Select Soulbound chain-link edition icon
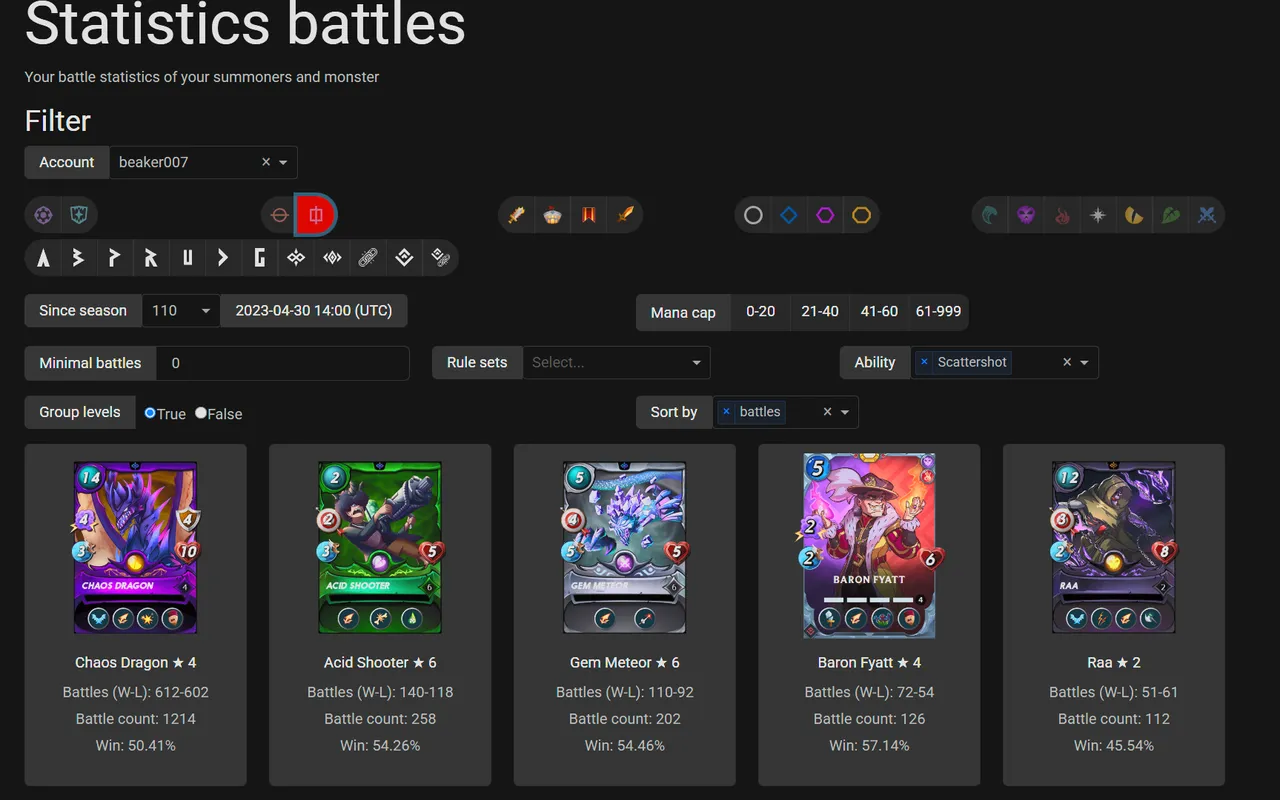Screen dimensions: 1280x800 pyautogui.click(x=368, y=258)
